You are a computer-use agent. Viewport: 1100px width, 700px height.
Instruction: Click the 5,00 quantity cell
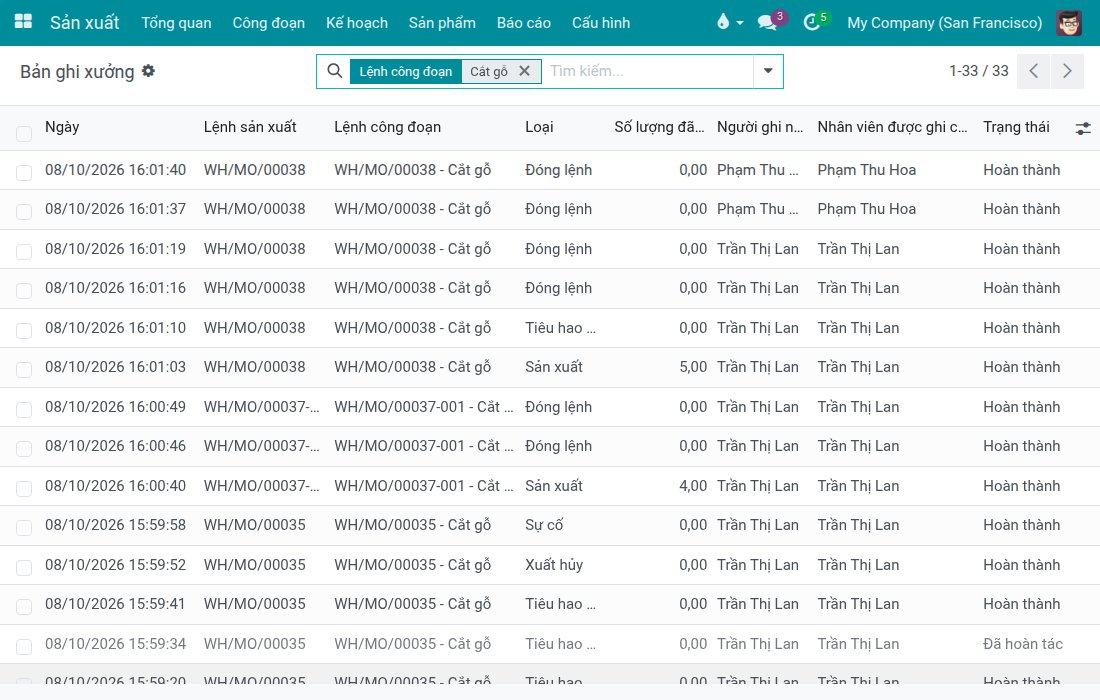click(x=692, y=367)
